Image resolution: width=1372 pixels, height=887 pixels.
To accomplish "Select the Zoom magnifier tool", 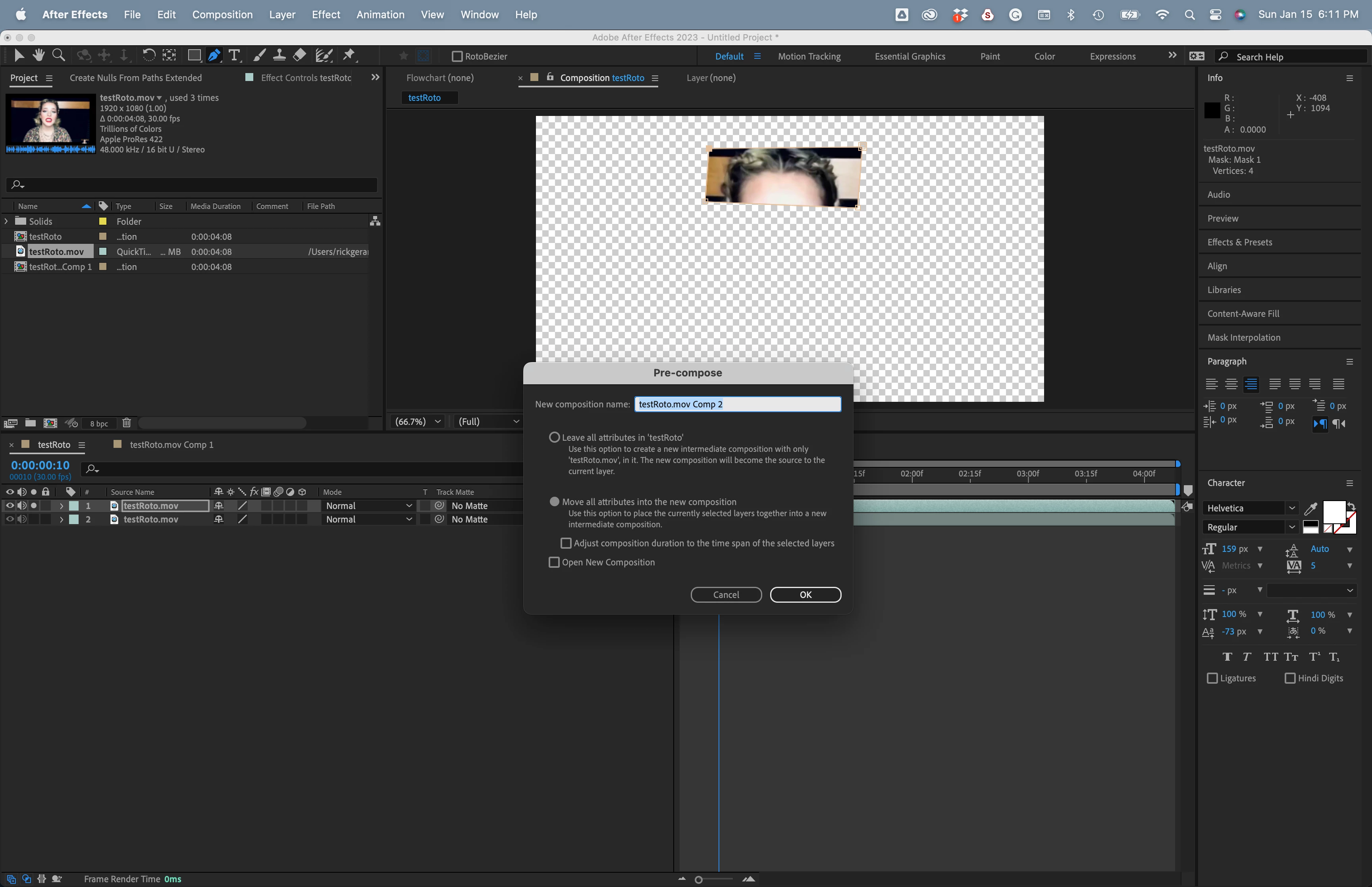I will pyautogui.click(x=58, y=55).
